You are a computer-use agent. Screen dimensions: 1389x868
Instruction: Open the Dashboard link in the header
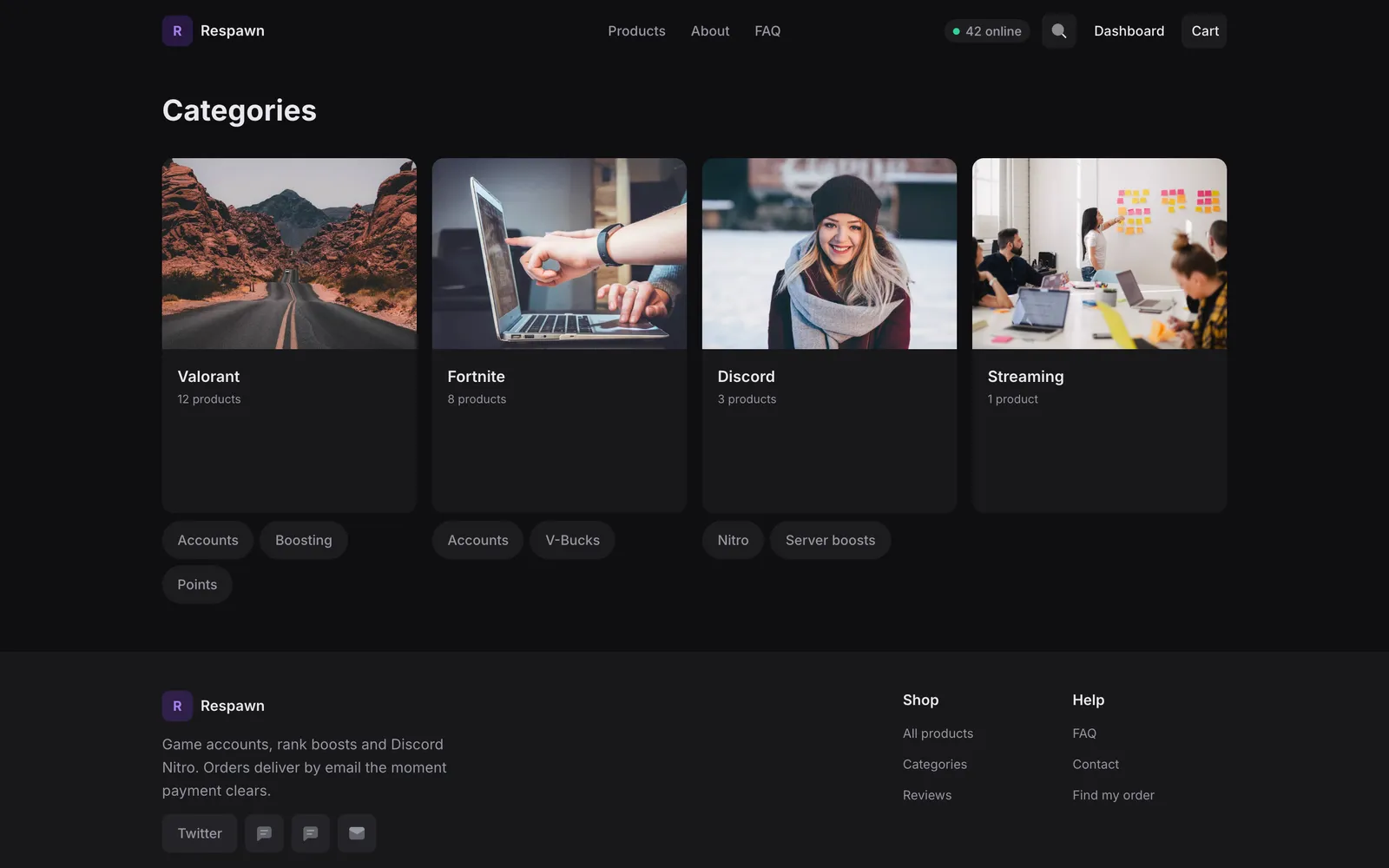(1129, 31)
